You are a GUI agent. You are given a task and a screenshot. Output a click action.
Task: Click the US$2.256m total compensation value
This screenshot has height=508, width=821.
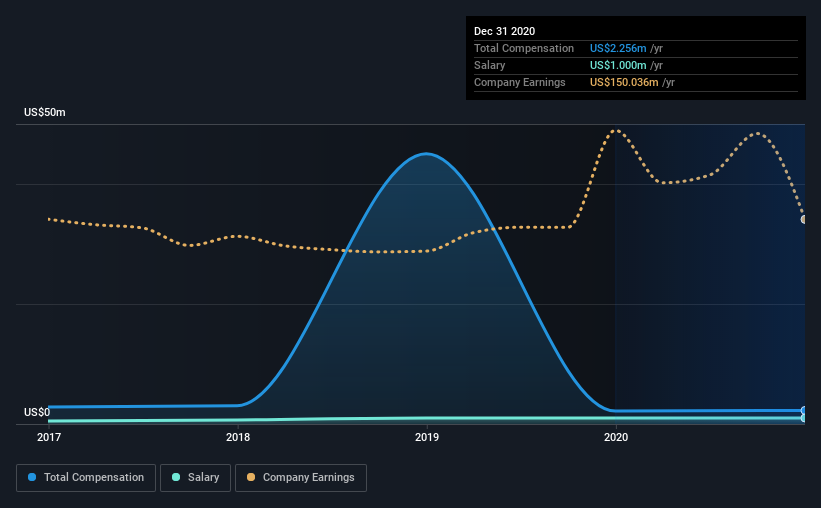coord(618,49)
